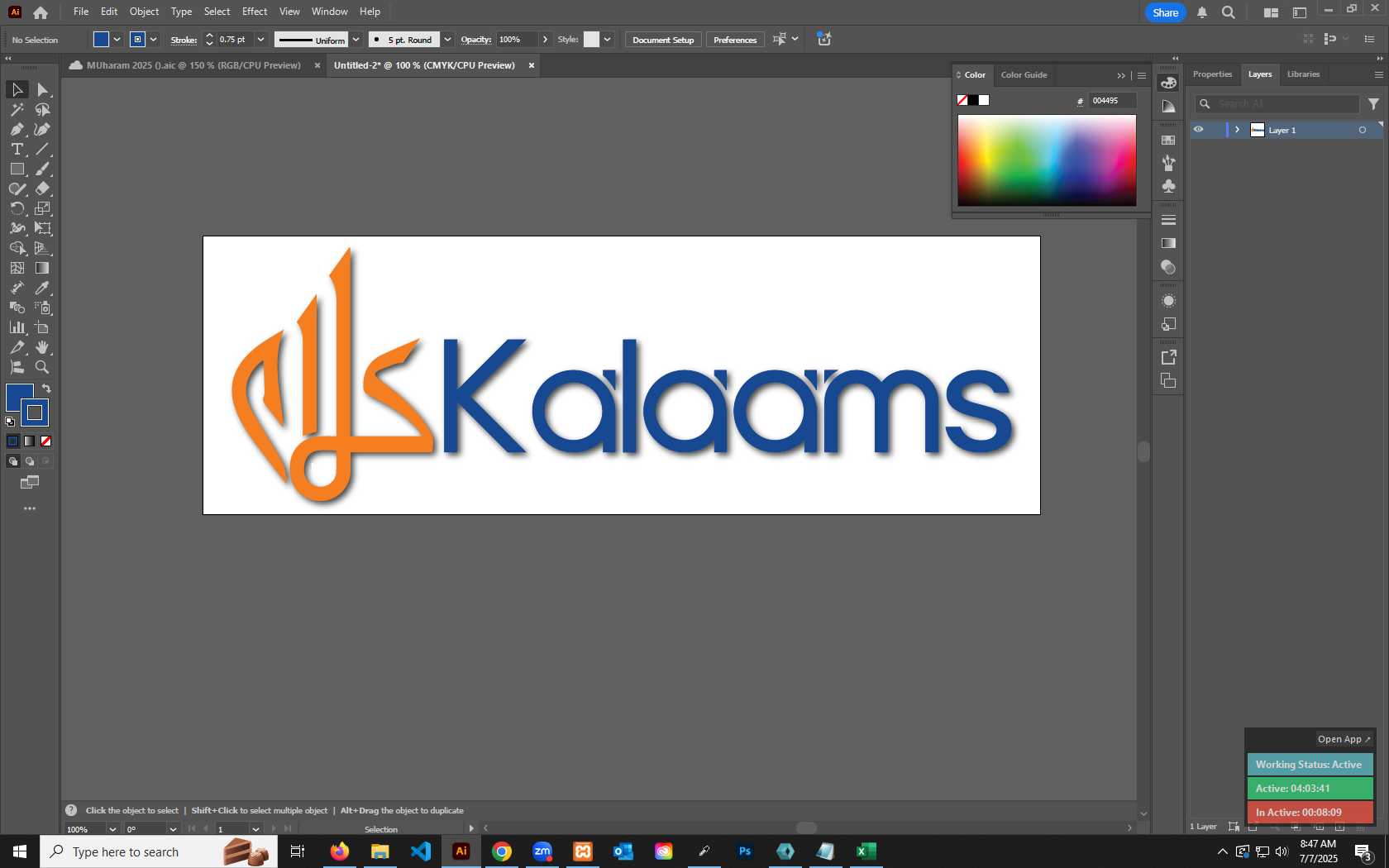Screen dimensions: 1389x868
Task: Select the Shape Builder tool
Action: 17,248
